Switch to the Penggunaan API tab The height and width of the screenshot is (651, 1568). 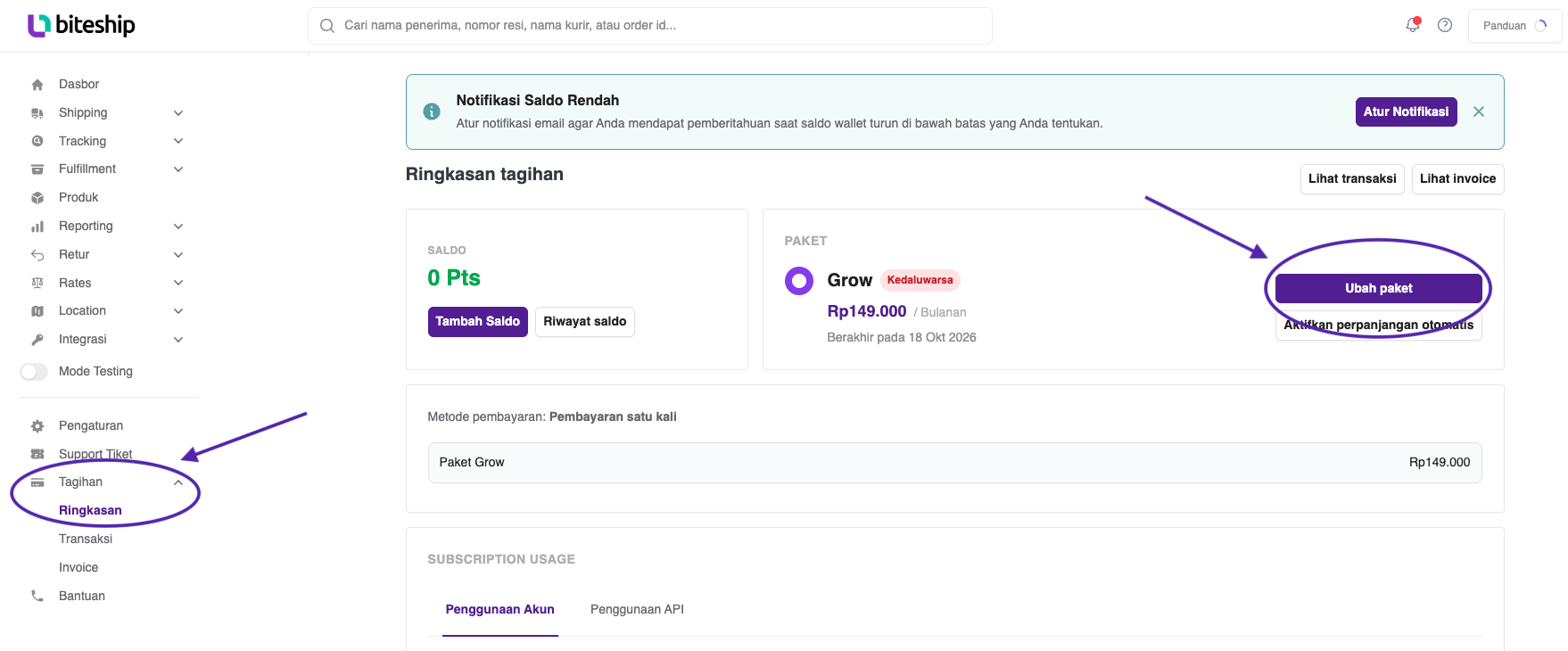pos(637,609)
